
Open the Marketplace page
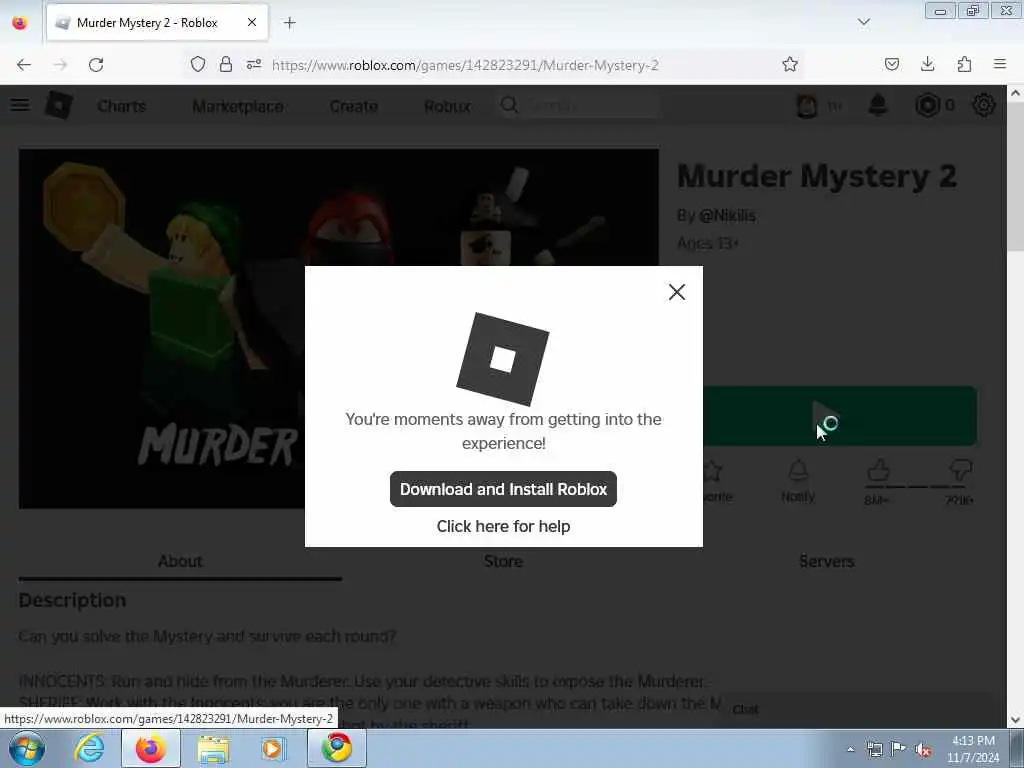(x=238, y=106)
